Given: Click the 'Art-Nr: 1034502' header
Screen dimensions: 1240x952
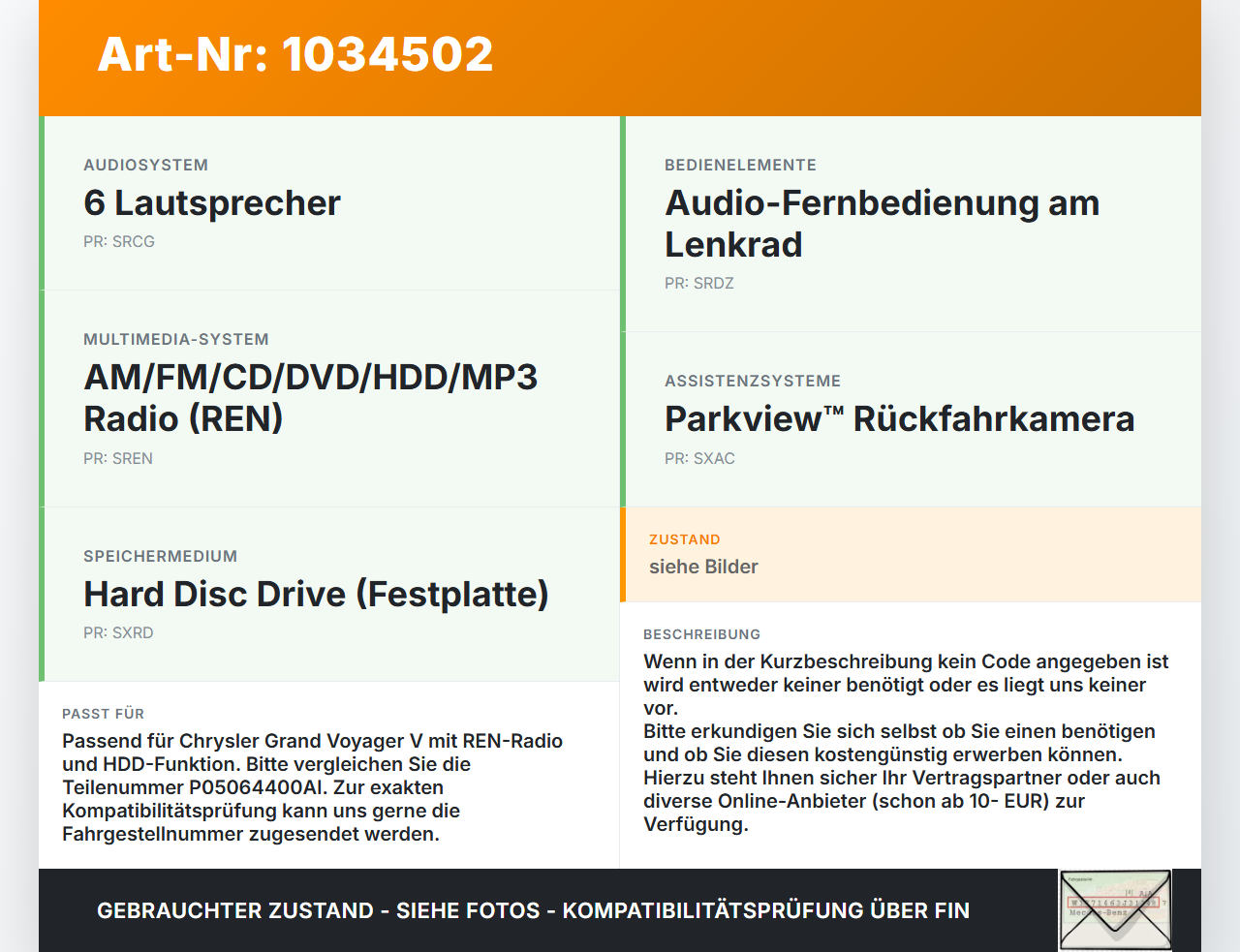Looking at the screenshot, I should point(295,54).
